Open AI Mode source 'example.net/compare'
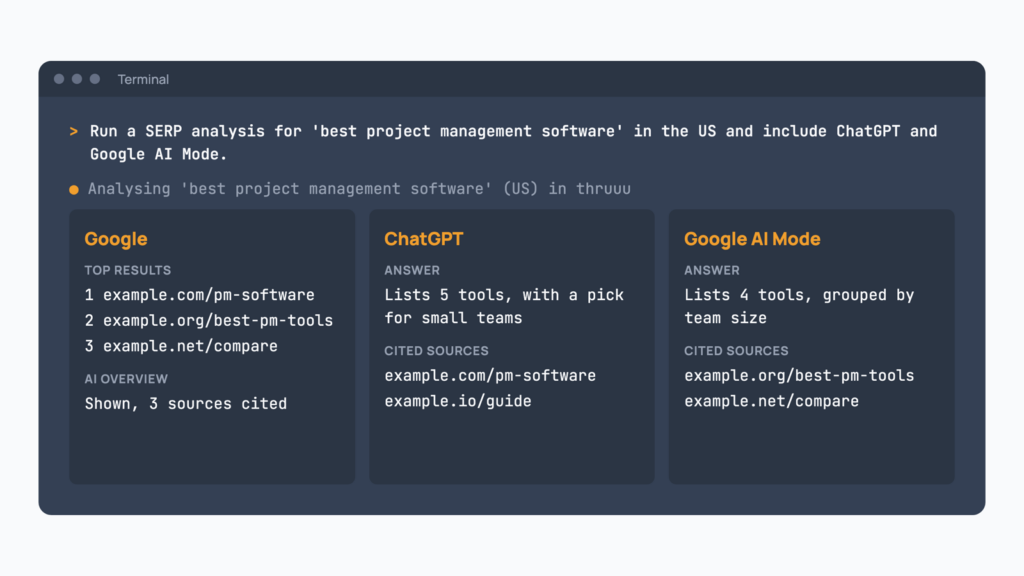The image size is (1024, 576). (771, 401)
